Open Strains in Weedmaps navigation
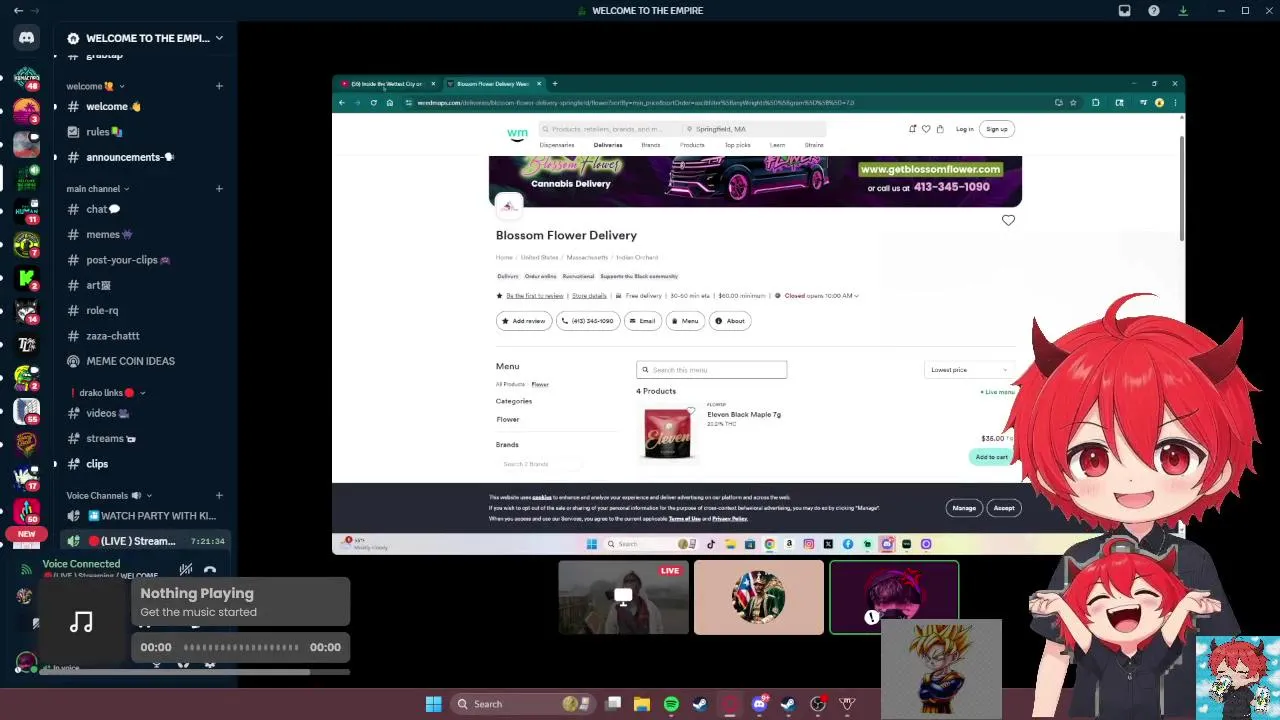The height and width of the screenshot is (720, 1280). [814, 145]
